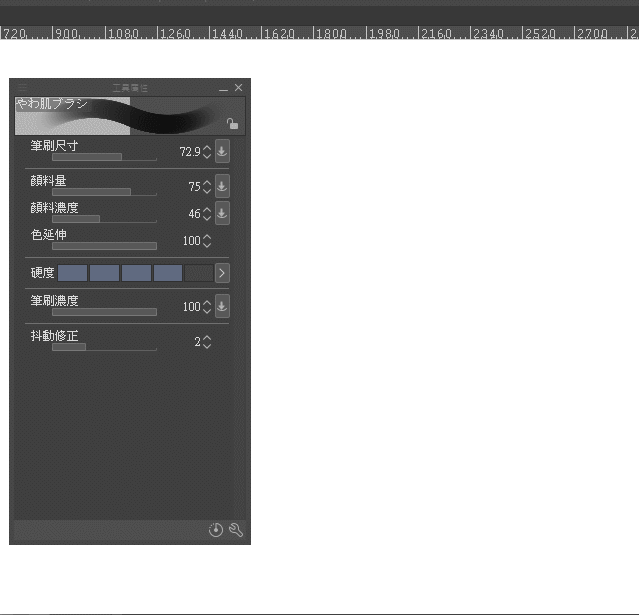Image resolution: width=639 pixels, height=615 pixels.
Task: Click the 顏料濃度 stepper arrows
Action: (207, 214)
